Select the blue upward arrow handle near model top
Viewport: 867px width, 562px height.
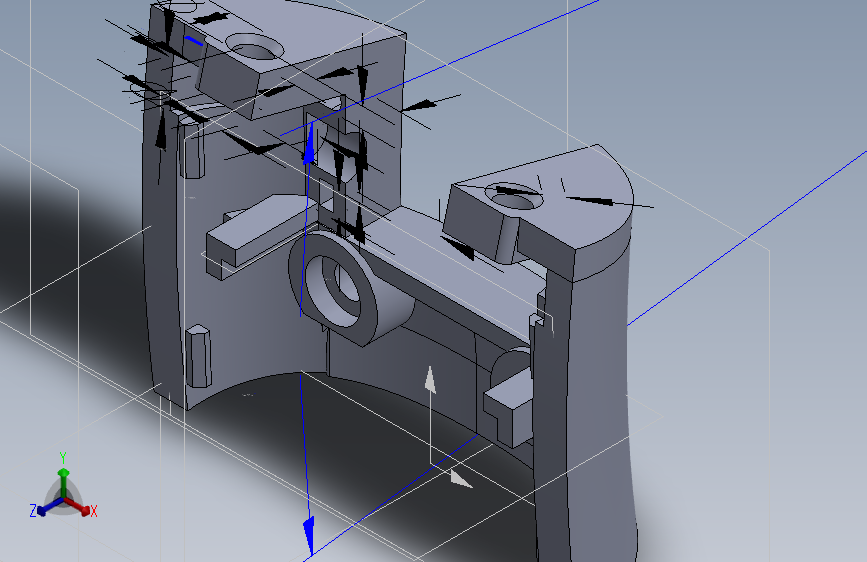tap(309, 144)
